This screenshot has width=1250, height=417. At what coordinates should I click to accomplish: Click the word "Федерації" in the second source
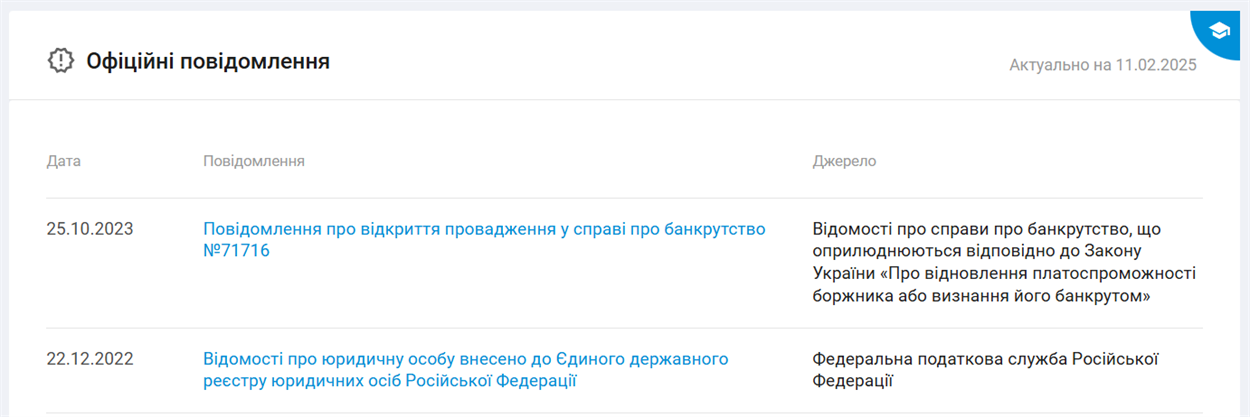[852, 381]
